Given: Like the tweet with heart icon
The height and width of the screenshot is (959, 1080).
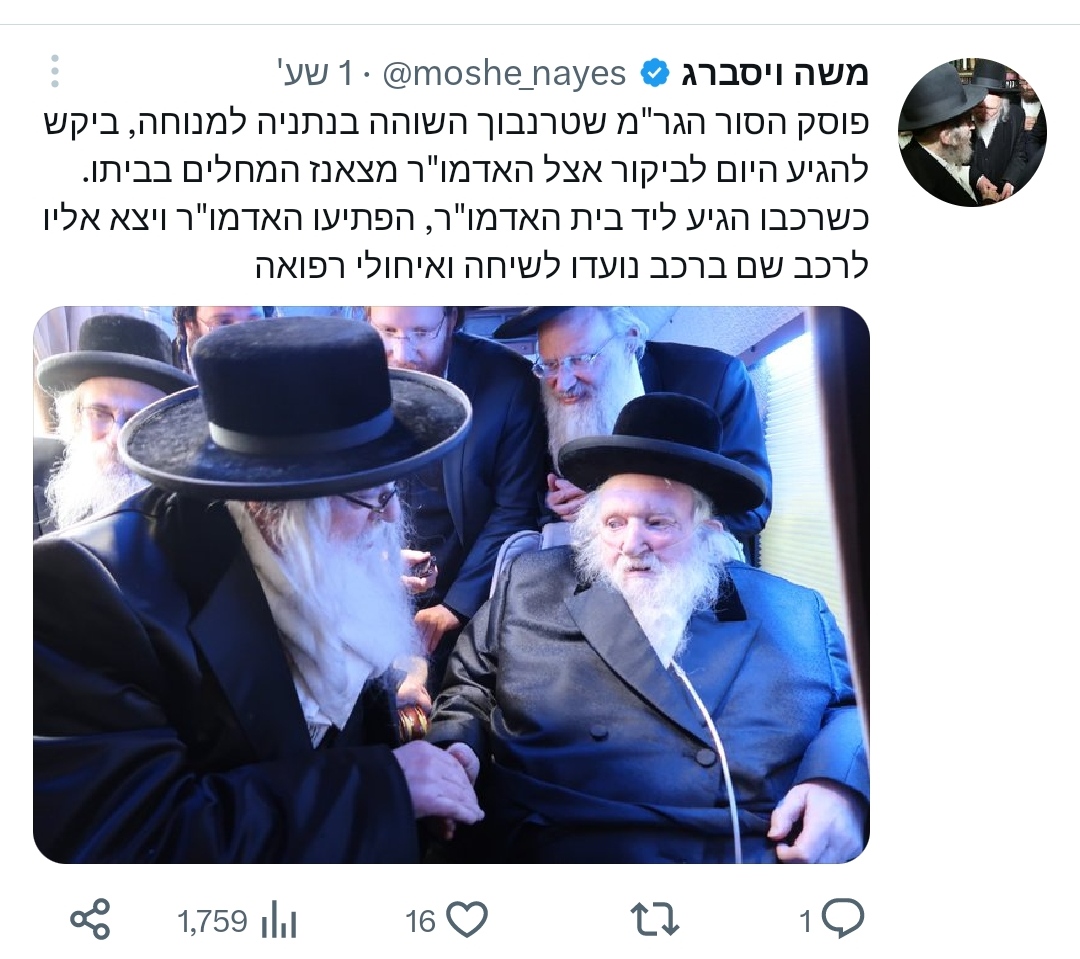Looking at the screenshot, I should [467, 920].
